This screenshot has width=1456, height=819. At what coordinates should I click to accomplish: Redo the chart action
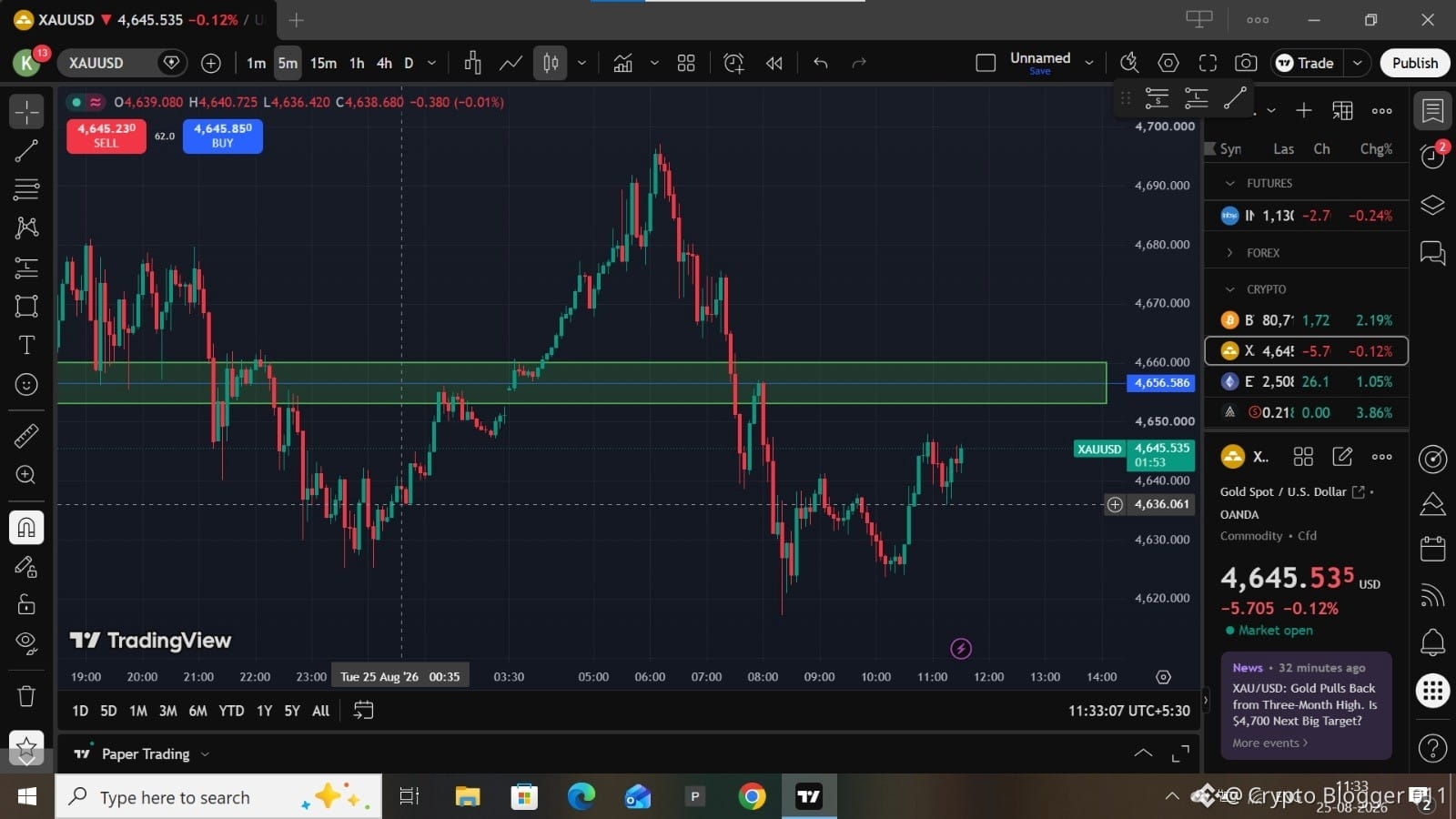click(859, 63)
